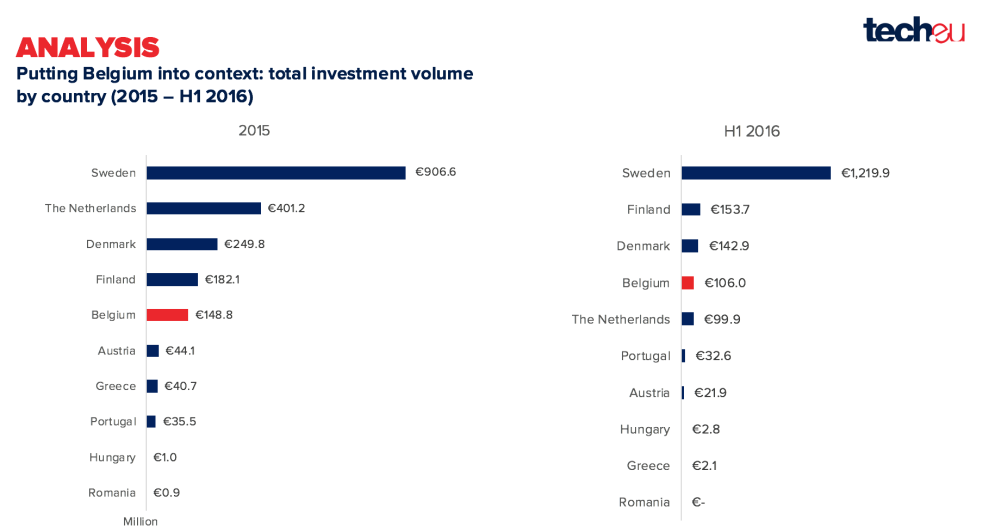995x532 pixels.
Task: Click the red Belgium H1 2016 bar
Action: click(x=688, y=283)
